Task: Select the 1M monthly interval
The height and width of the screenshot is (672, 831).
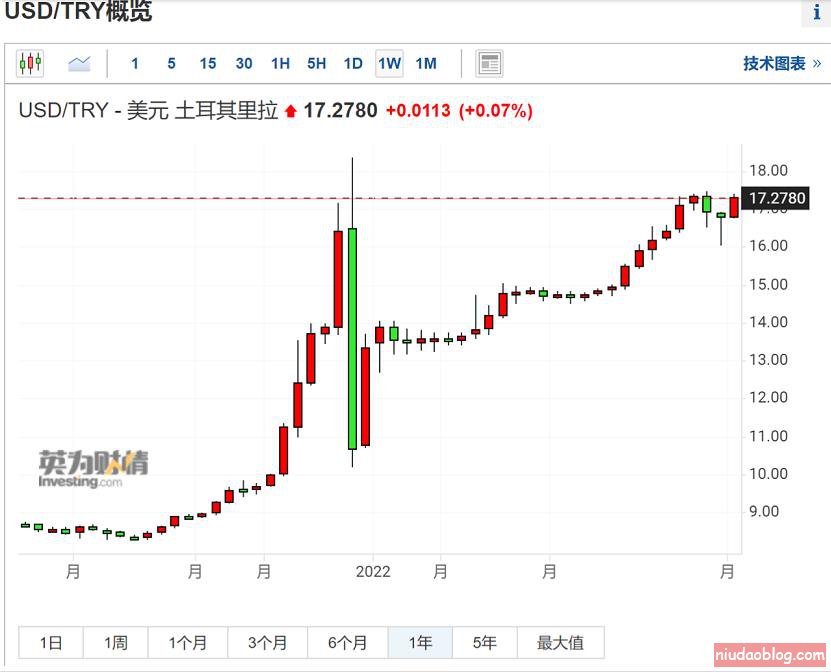Action: tap(426, 64)
